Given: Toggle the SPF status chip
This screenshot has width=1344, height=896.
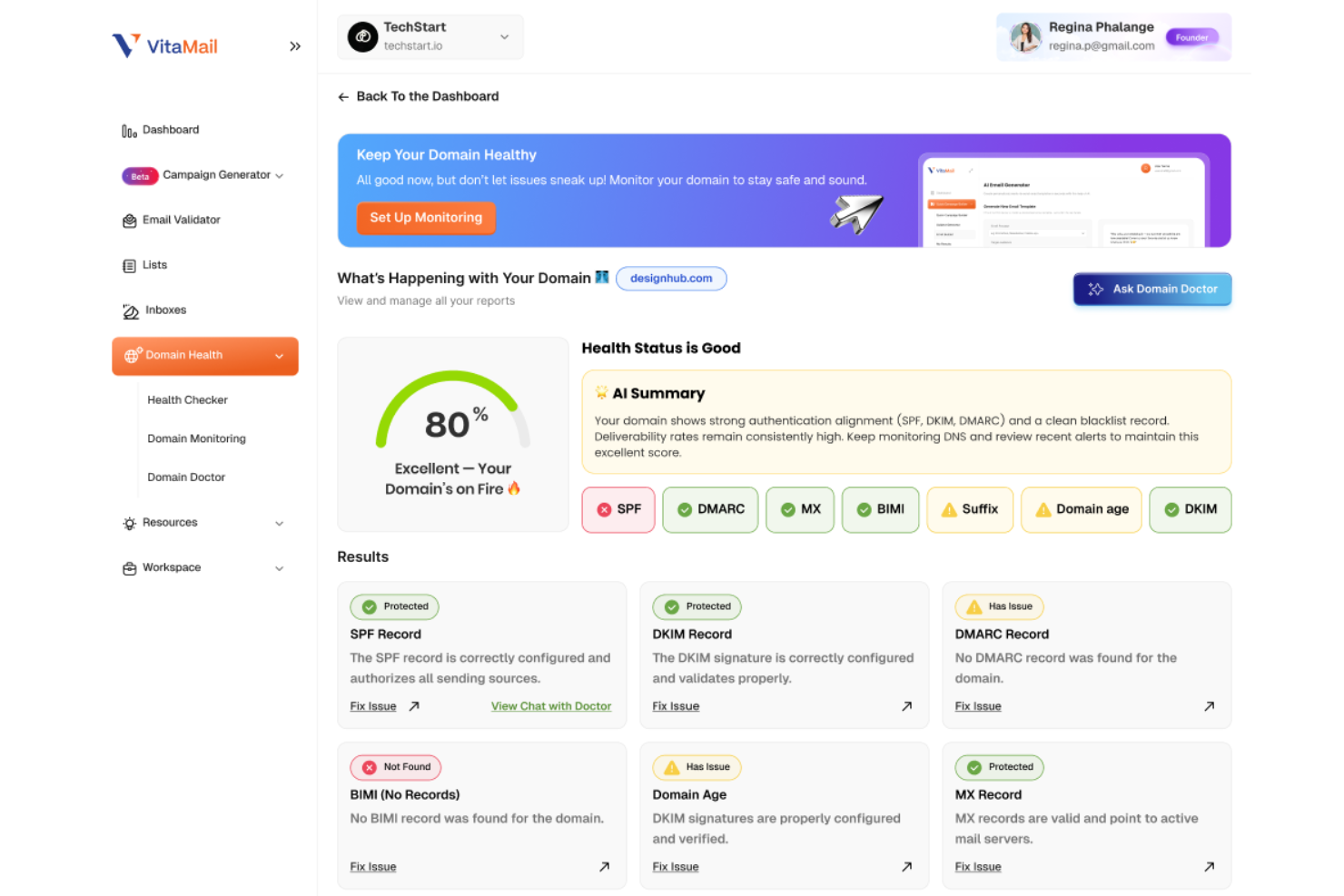Looking at the screenshot, I should (x=618, y=509).
